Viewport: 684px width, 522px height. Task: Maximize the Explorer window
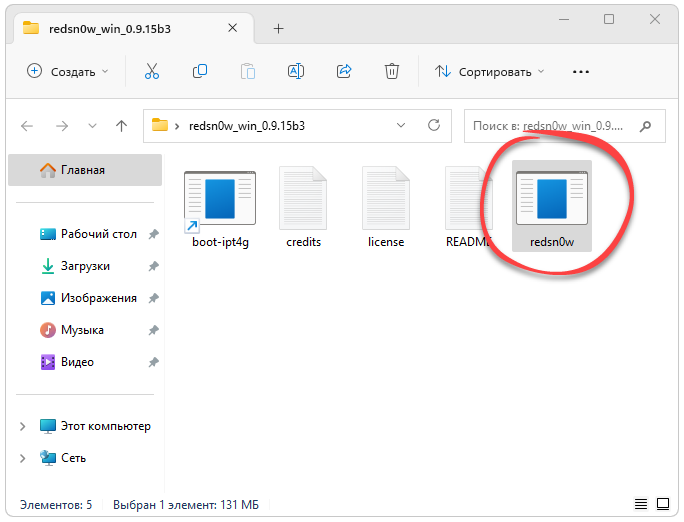pos(609,19)
